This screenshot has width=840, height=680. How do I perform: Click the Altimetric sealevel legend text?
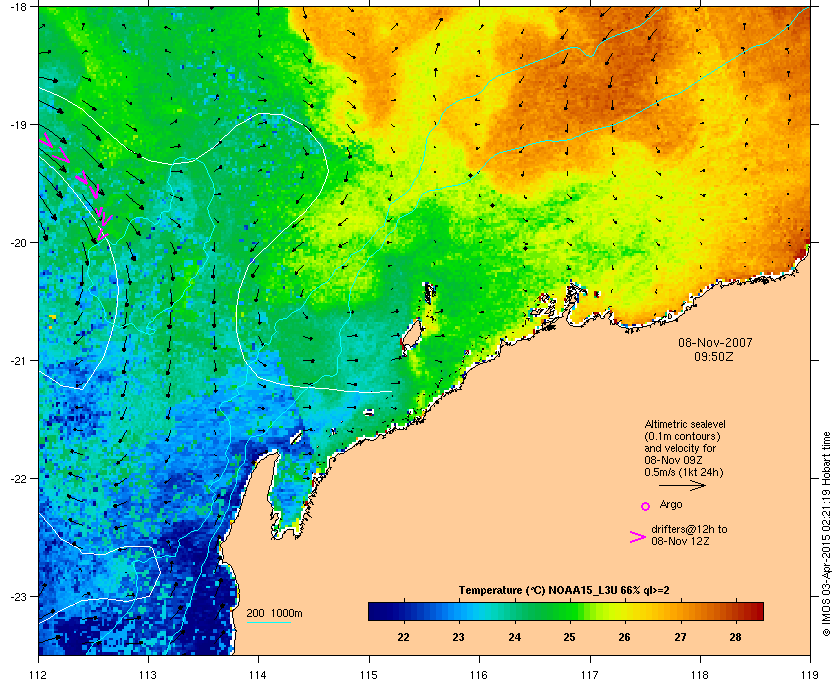tap(685, 424)
